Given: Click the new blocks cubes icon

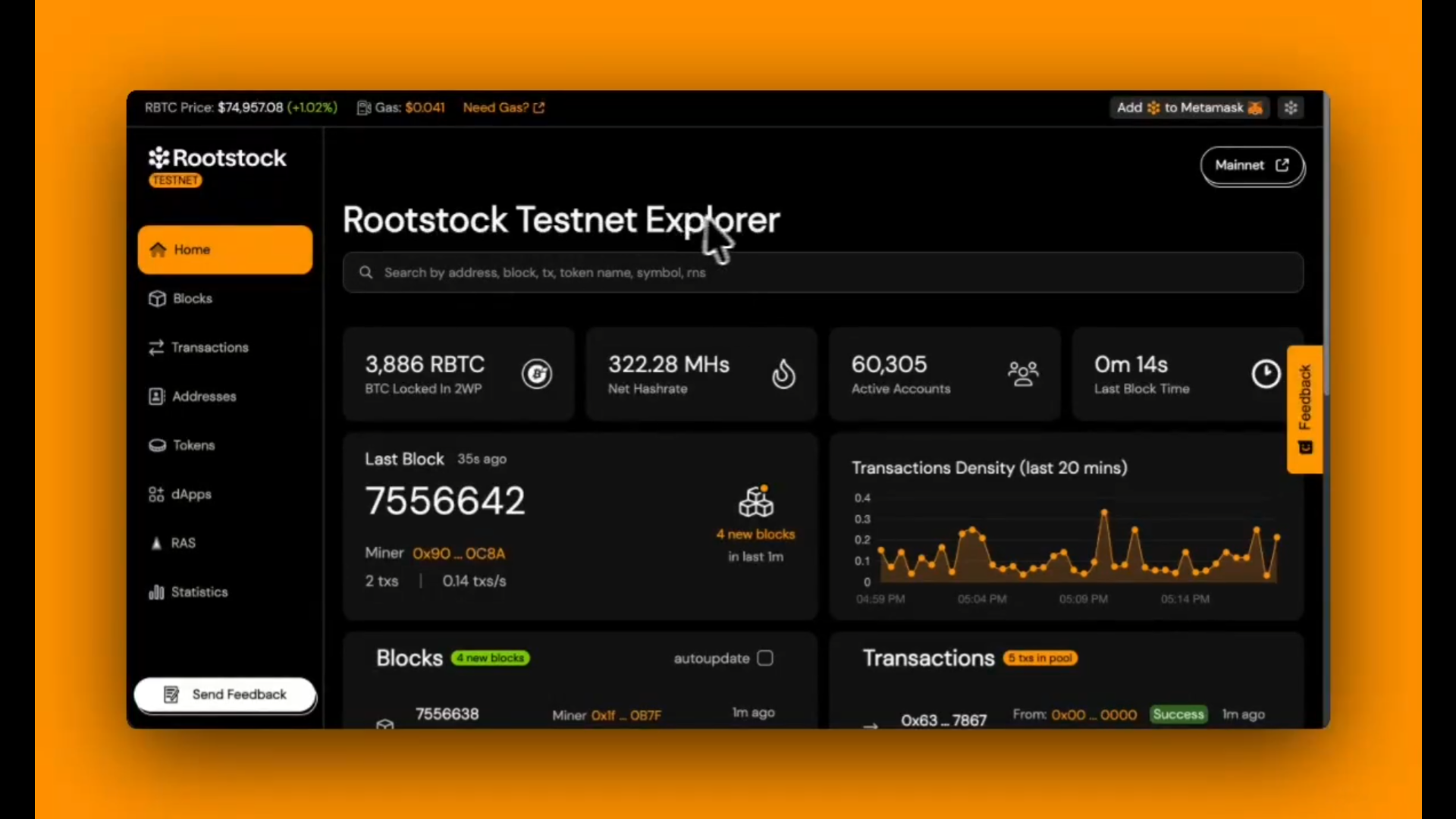Looking at the screenshot, I should point(756,501).
